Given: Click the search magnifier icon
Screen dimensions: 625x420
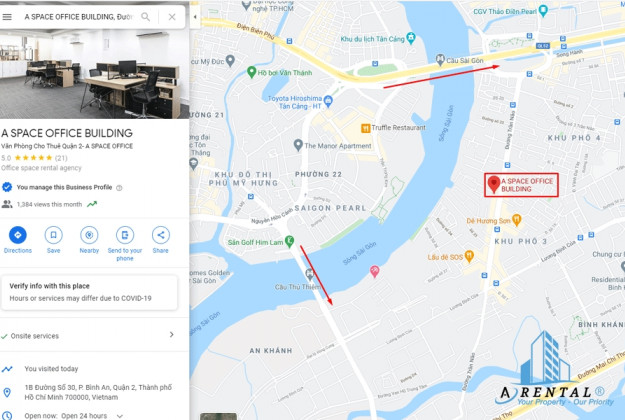Looking at the screenshot, I should point(146,17).
